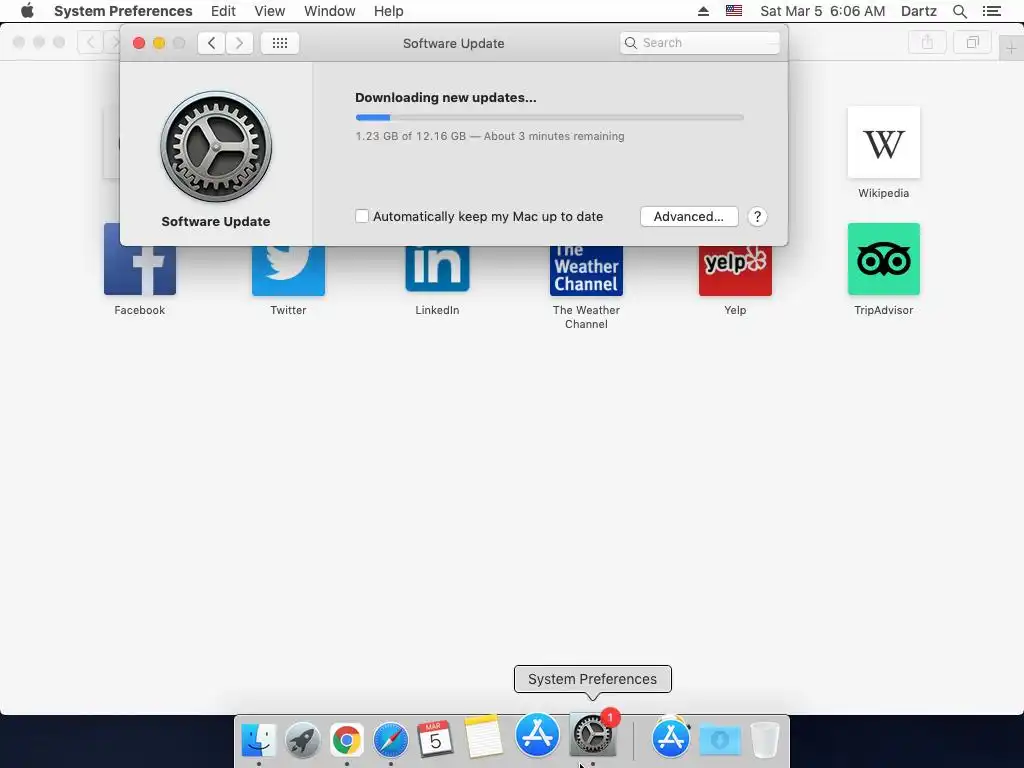
Task: Open LinkedIn favorite in Safari
Action: (437, 281)
